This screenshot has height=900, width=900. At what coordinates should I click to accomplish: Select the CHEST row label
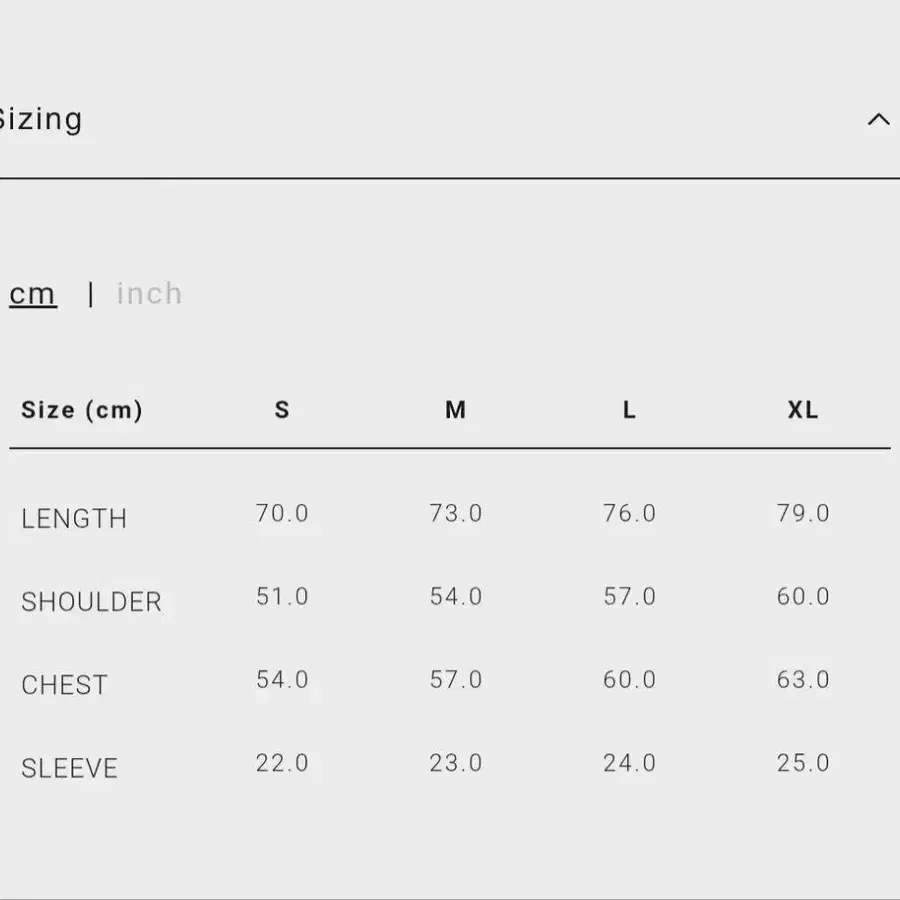tap(64, 685)
